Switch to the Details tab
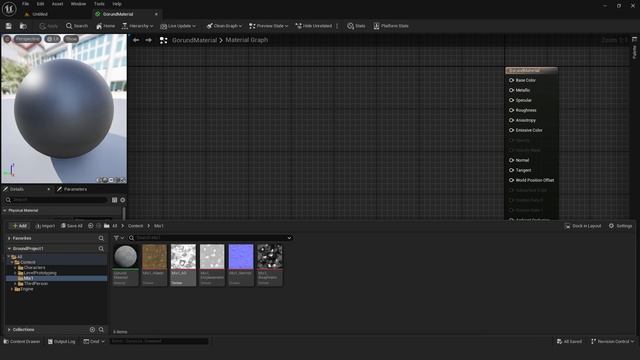 click(16, 189)
